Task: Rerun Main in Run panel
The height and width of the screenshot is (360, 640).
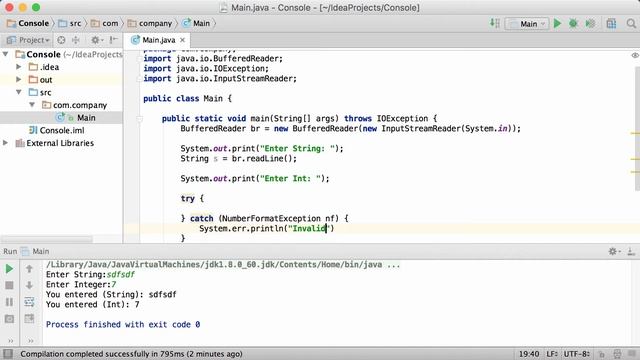Action: [x=9, y=269]
